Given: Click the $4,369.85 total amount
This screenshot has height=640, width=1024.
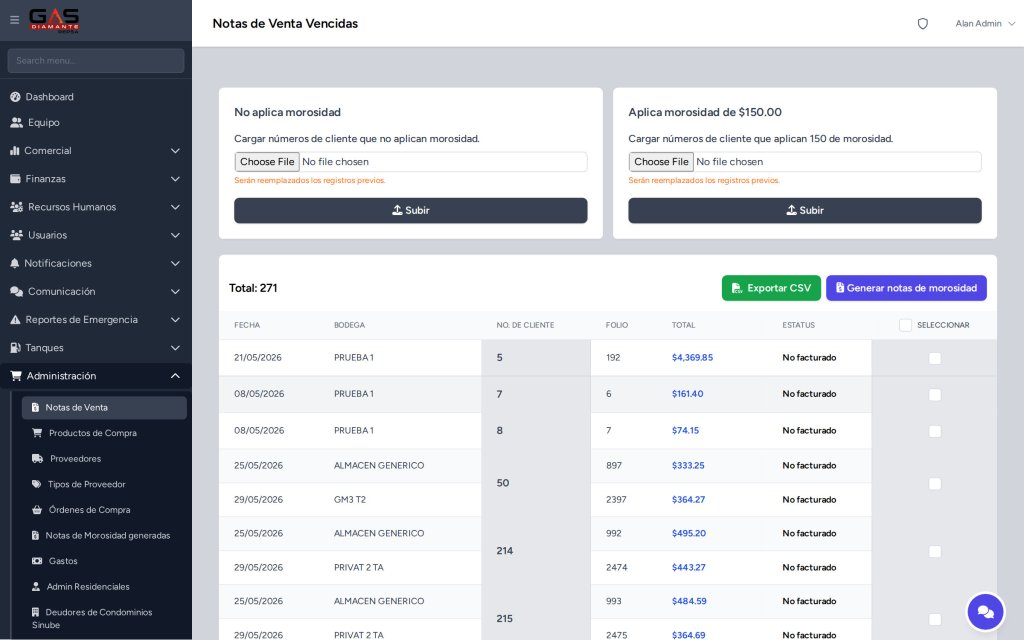Looking at the screenshot, I should 692,357.
